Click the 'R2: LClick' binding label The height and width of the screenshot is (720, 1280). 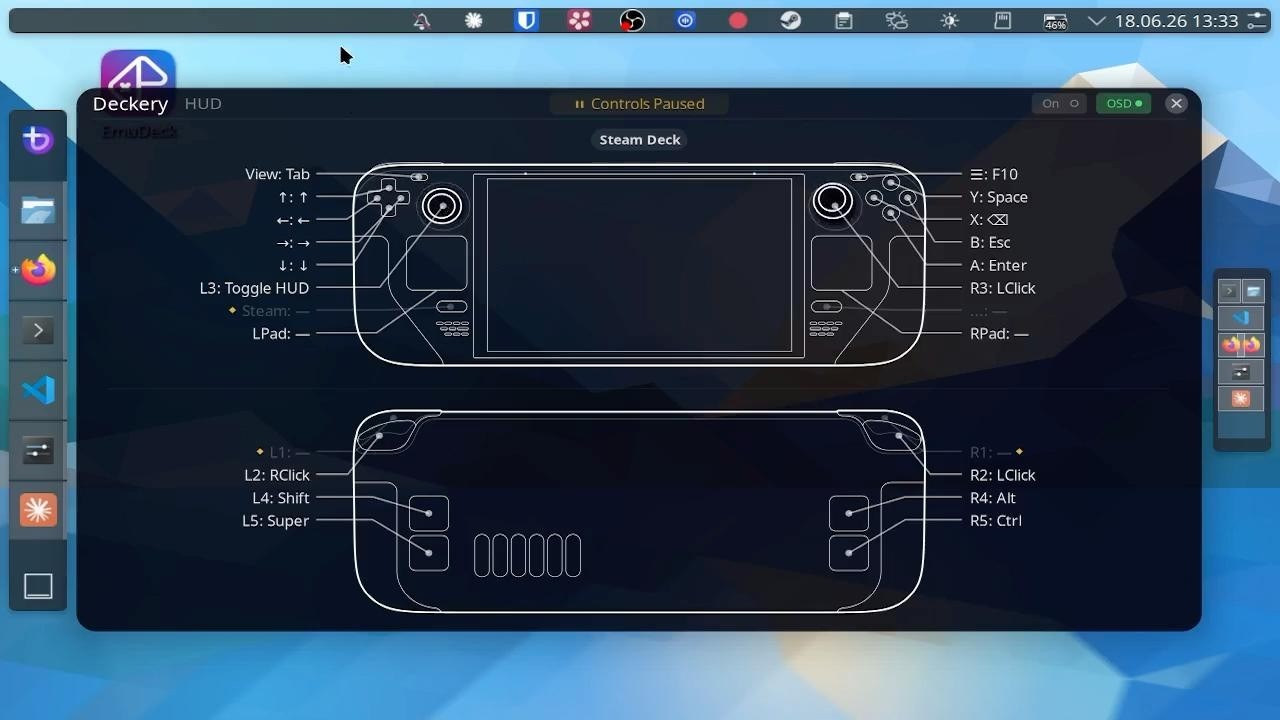(1003, 475)
